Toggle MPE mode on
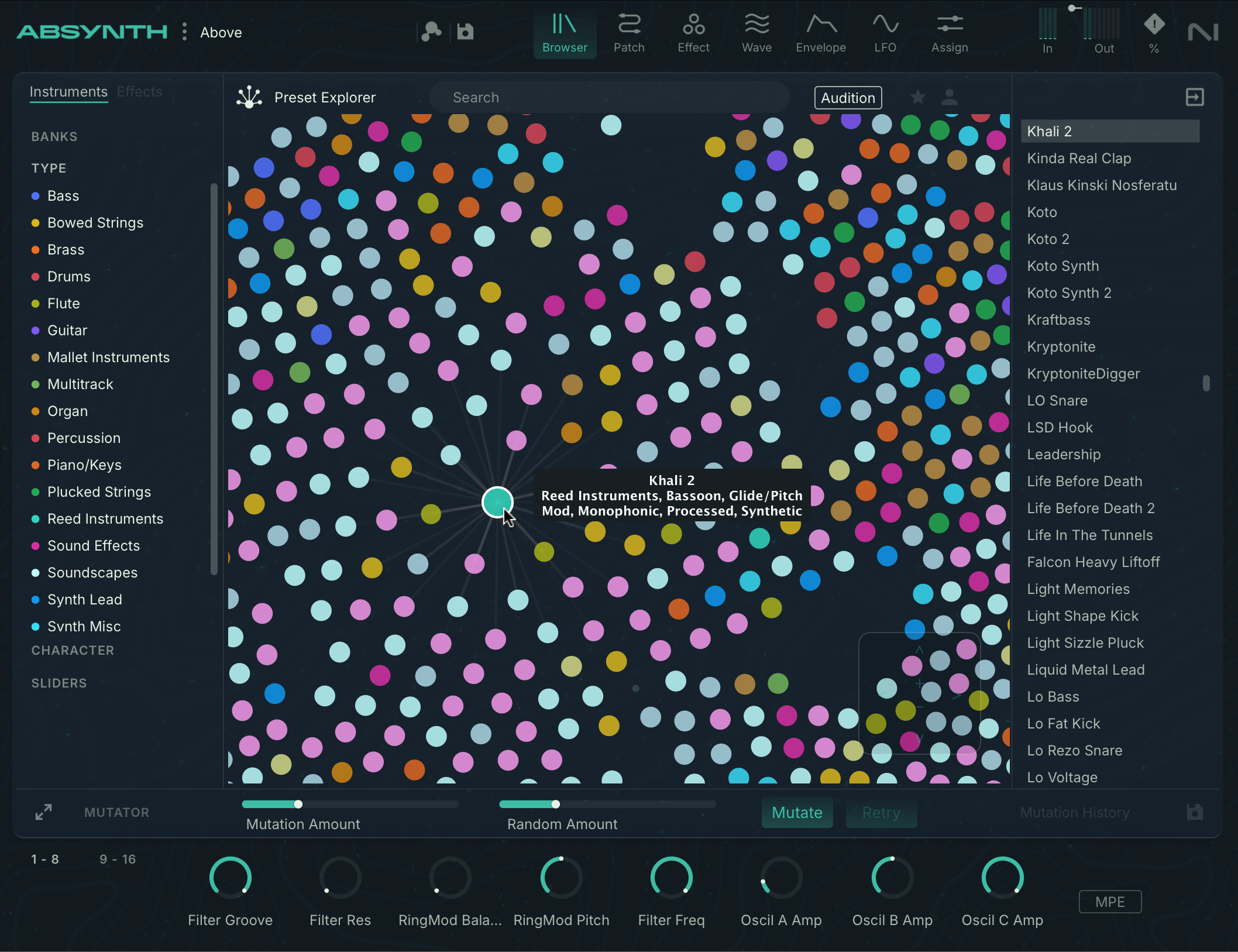The width and height of the screenshot is (1238, 952). [1109, 902]
